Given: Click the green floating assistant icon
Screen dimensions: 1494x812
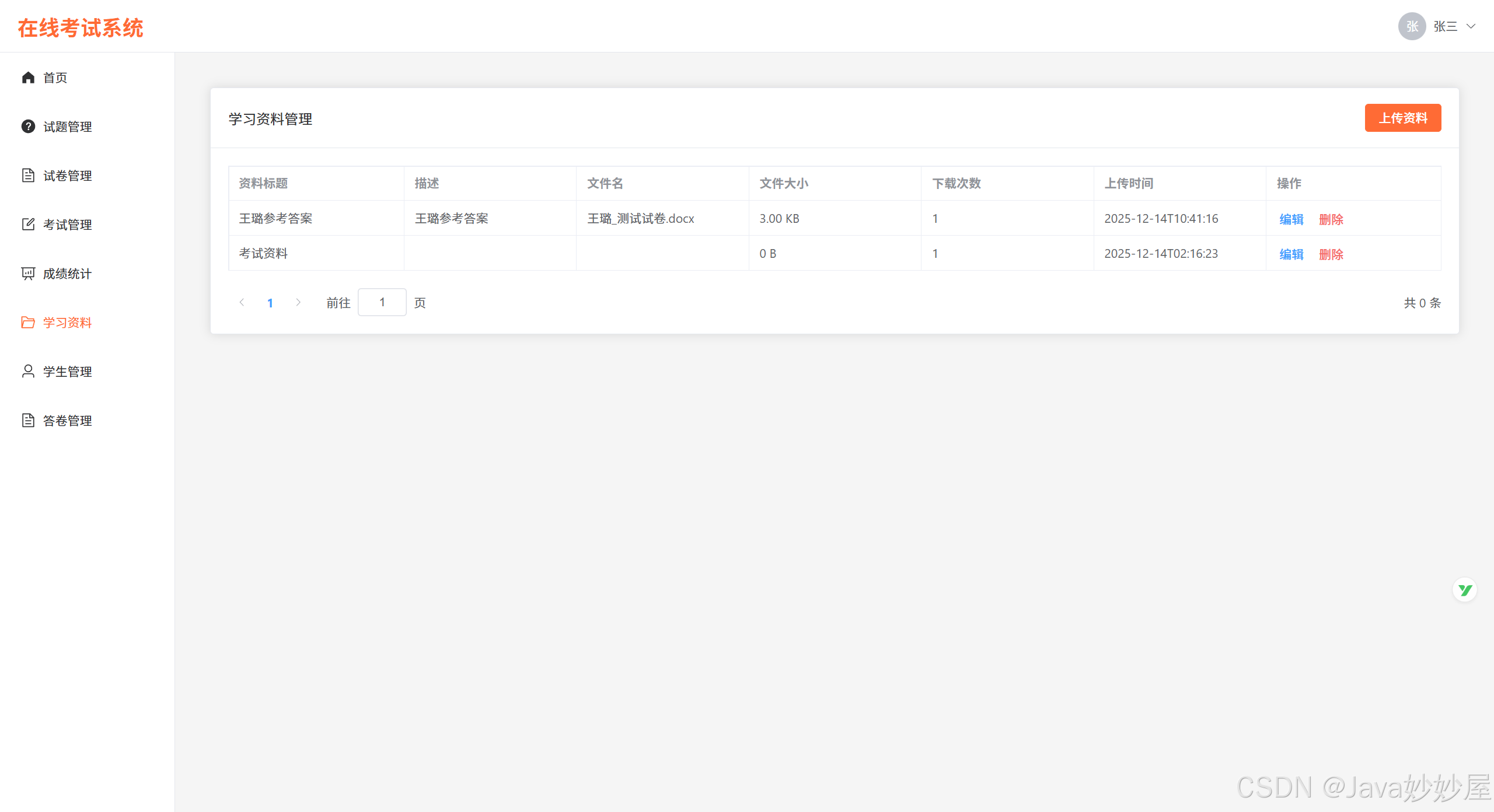Looking at the screenshot, I should pyautogui.click(x=1464, y=590).
